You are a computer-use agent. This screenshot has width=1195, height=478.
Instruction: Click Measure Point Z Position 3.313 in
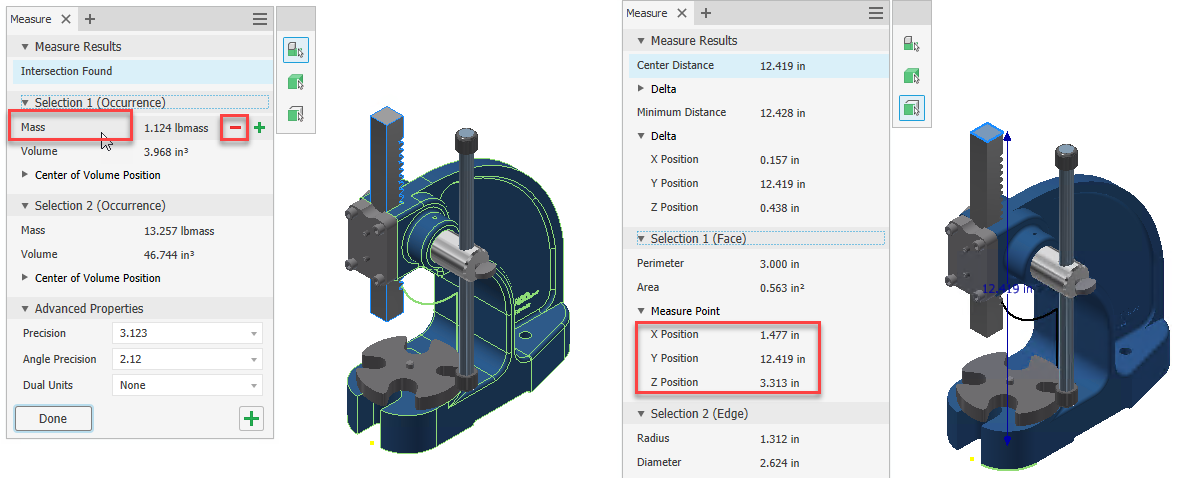click(x=780, y=383)
